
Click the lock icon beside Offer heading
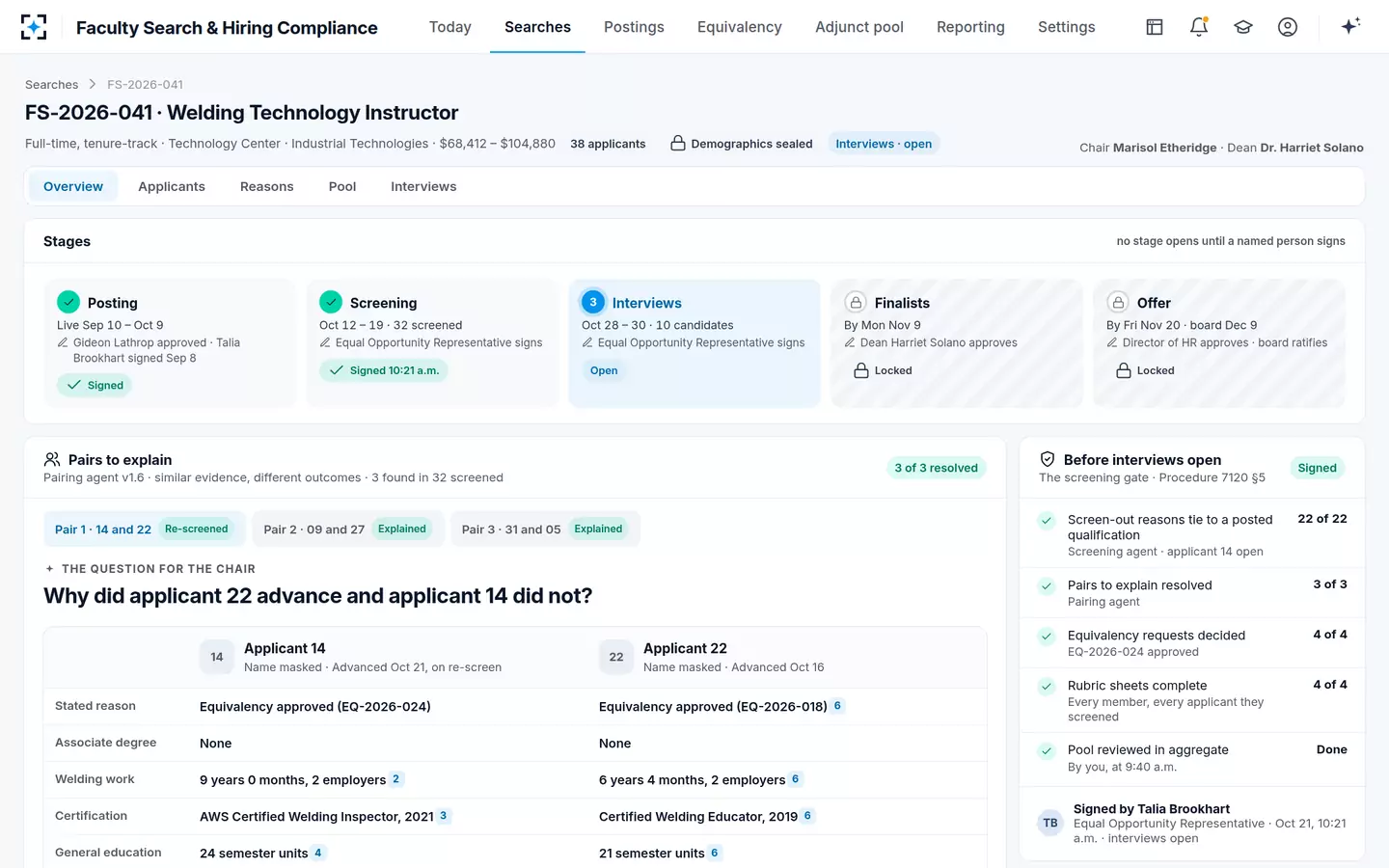(1118, 302)
